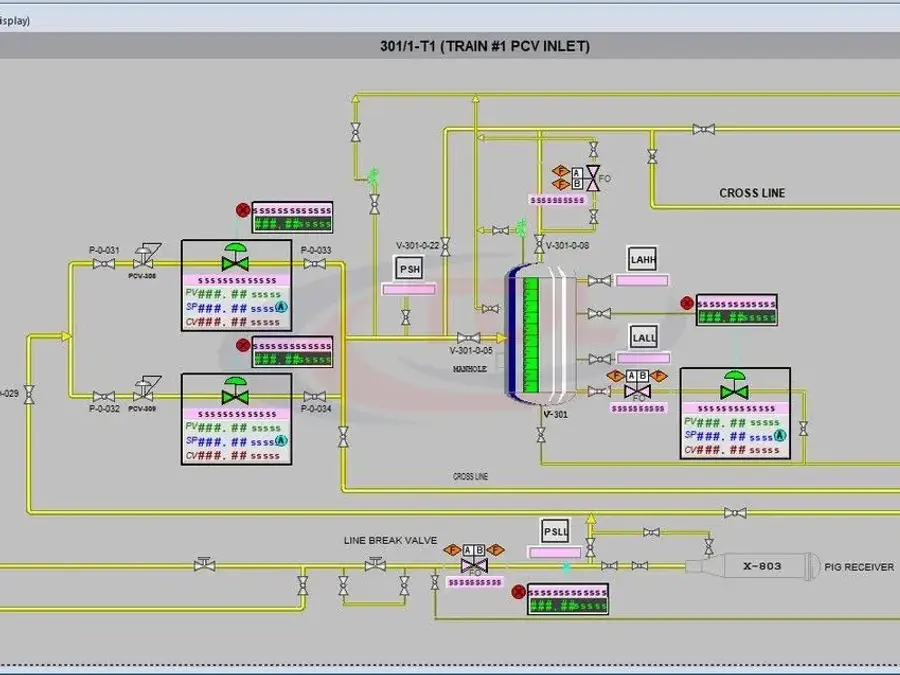Select the pink FO shutdown valve near CROSS LINE
The width and height of the screenshot is (900, 675).
(593, 179)
